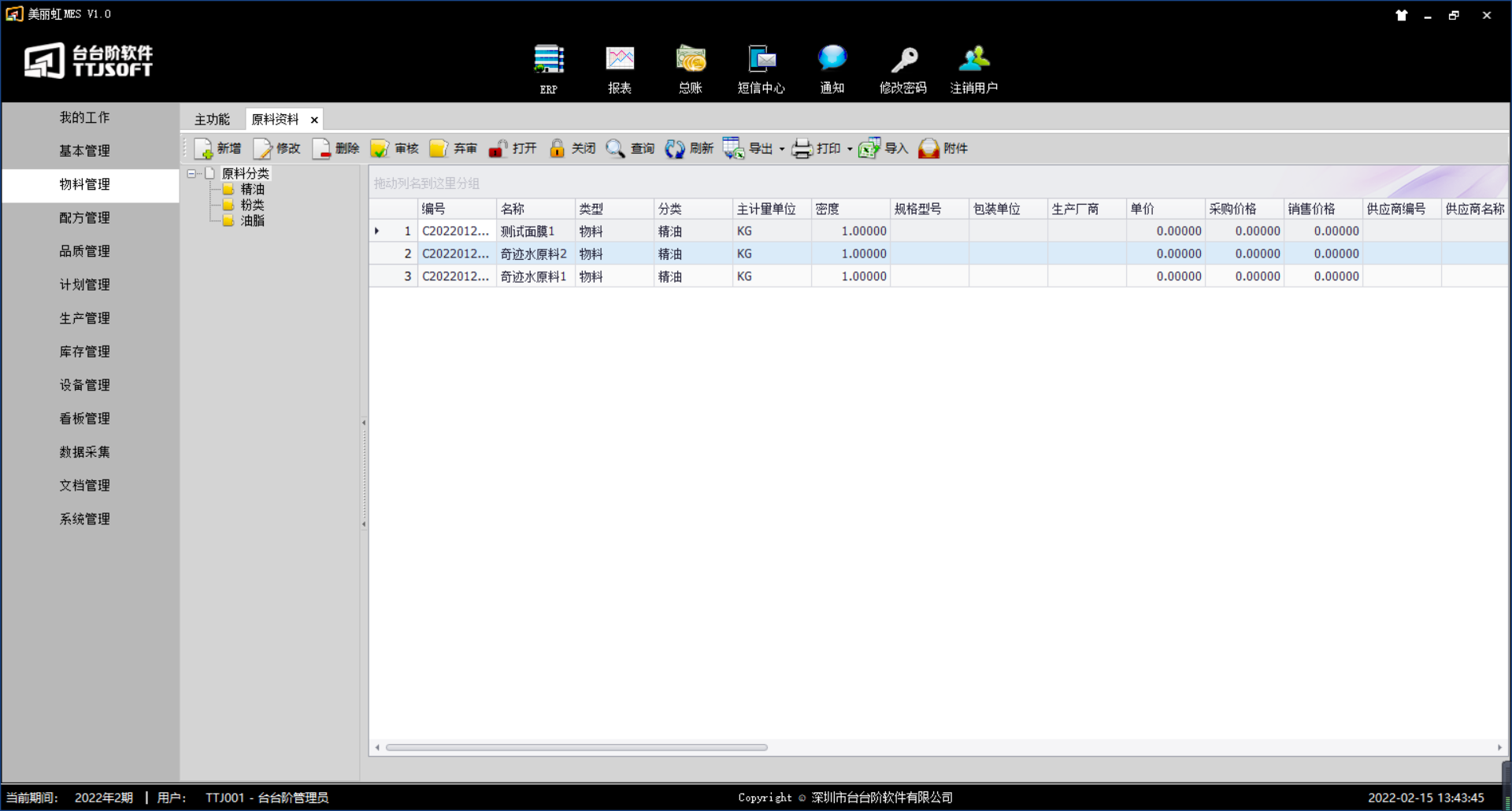Open the 短信中心 message center
Screen dimensions: 1512x811
(761, 61)
